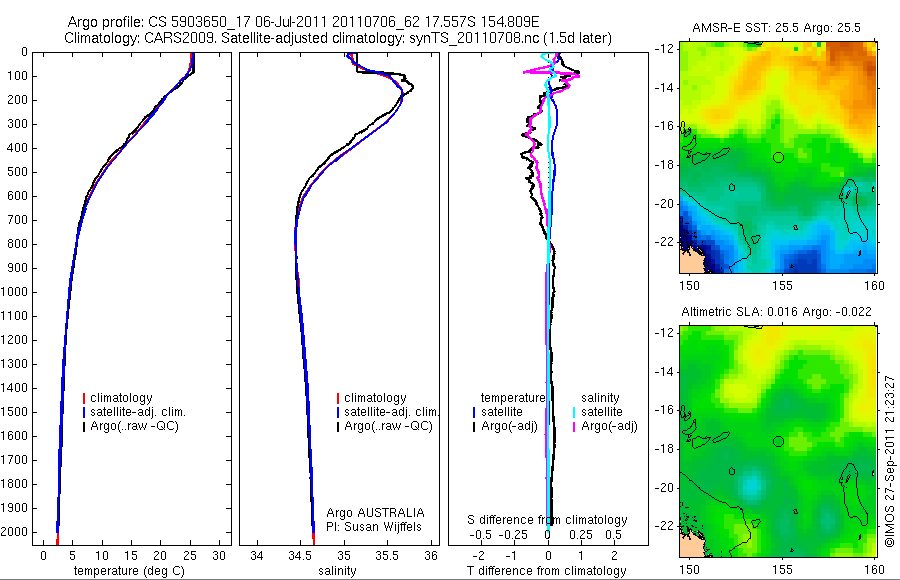This screenshot has height=580, width=900.
Task: Click the cyan salinity satellite legend marker
Action: tap(574, 412)
